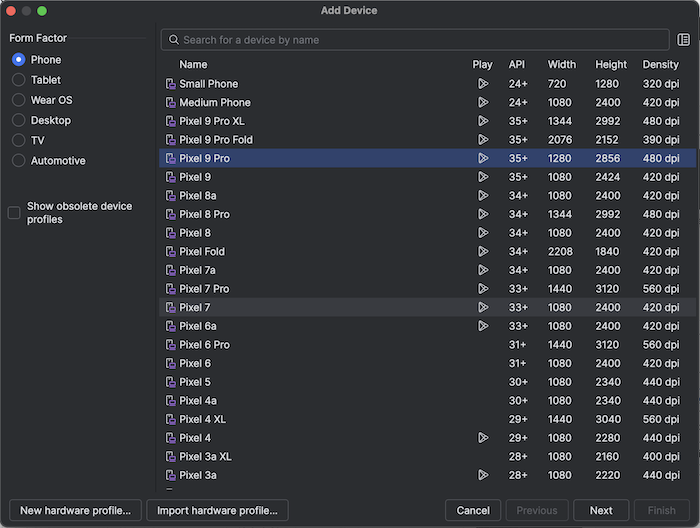Click the Play Store icon for Pixel 3a
Image resolution: width=700 pixels, height=528 pixels.
483,475
